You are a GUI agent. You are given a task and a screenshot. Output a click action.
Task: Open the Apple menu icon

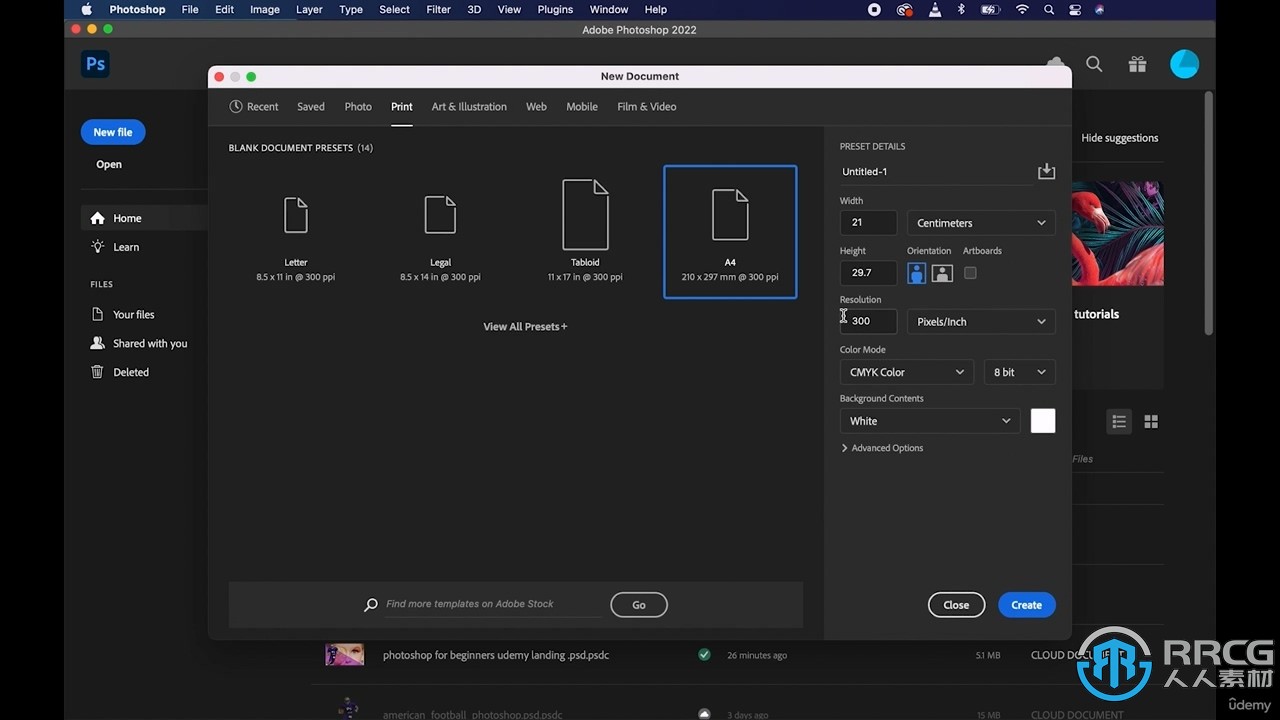coord(86,9)
